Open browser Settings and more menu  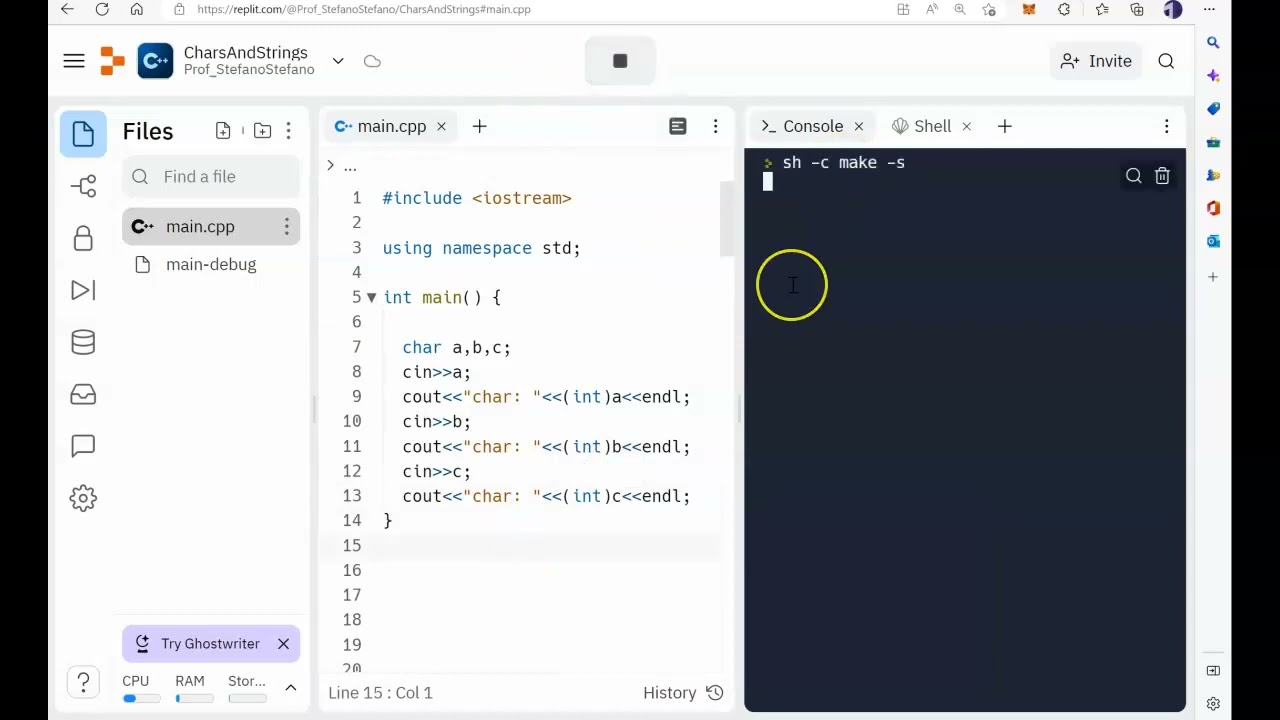click(1209, 9)
